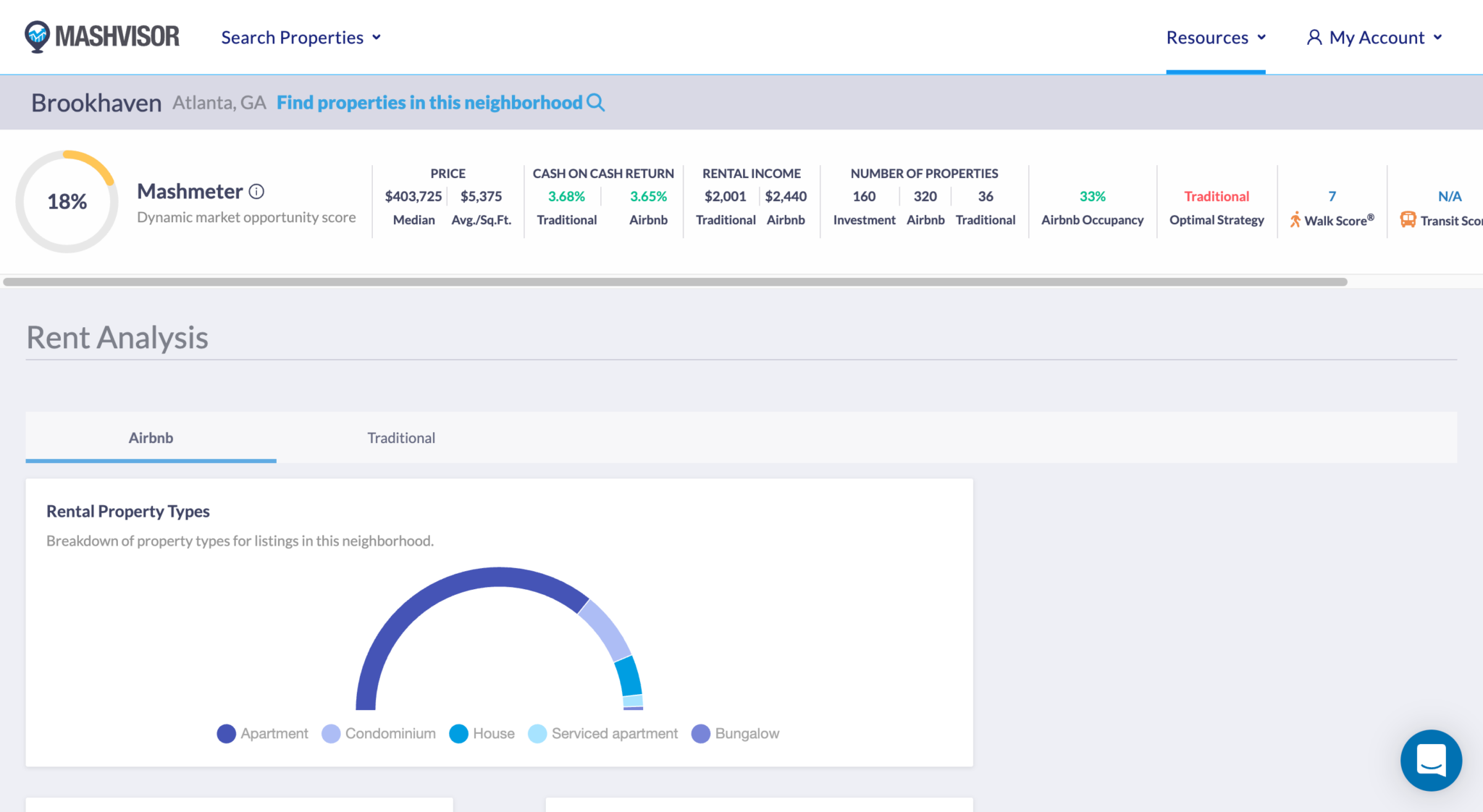Click Find properties in this neighborhood
The height and width of the screenshot is (812, 1483).
(x=429, y=102)
